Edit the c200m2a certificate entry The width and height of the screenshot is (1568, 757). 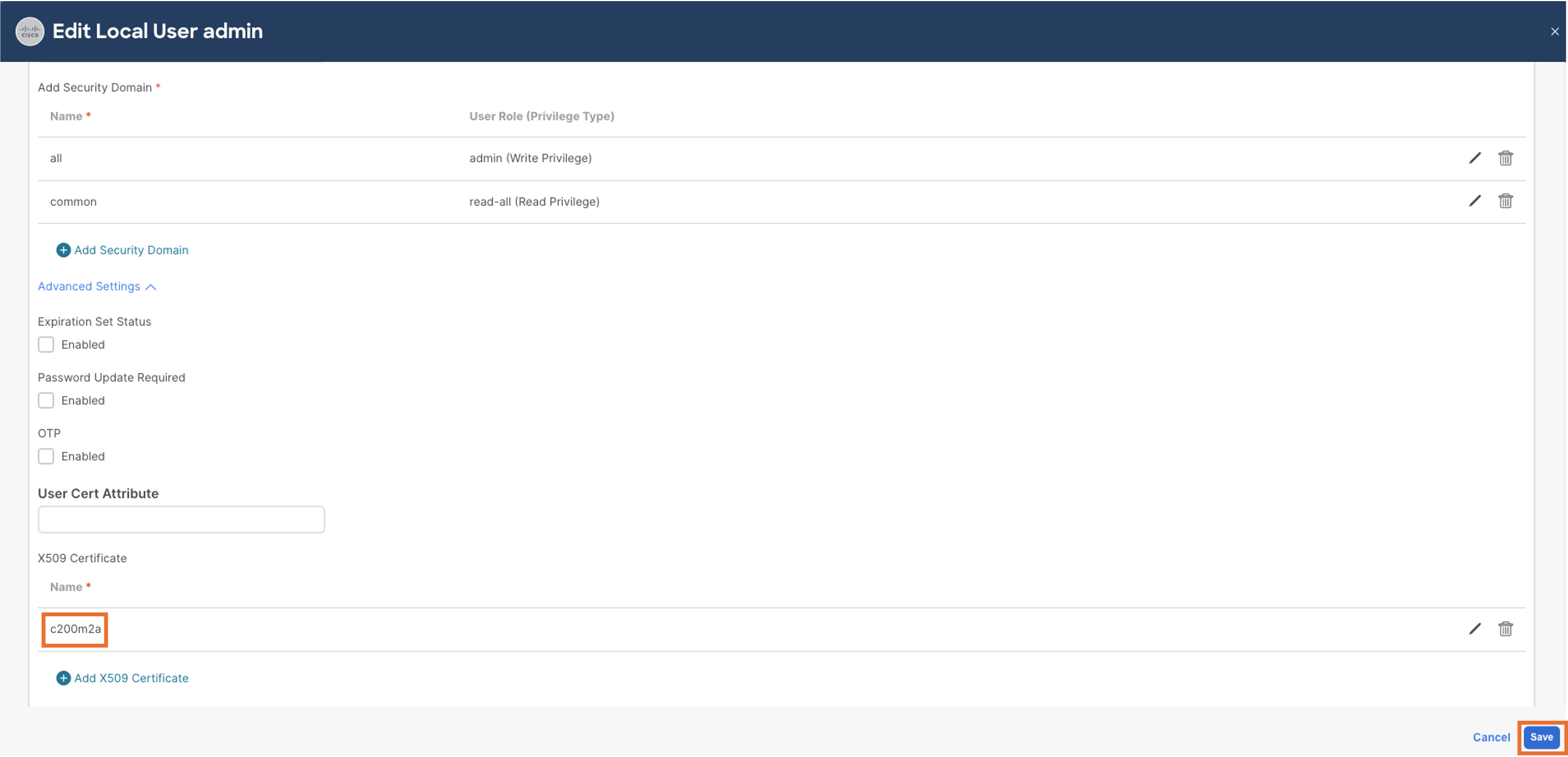(1475, 629)
